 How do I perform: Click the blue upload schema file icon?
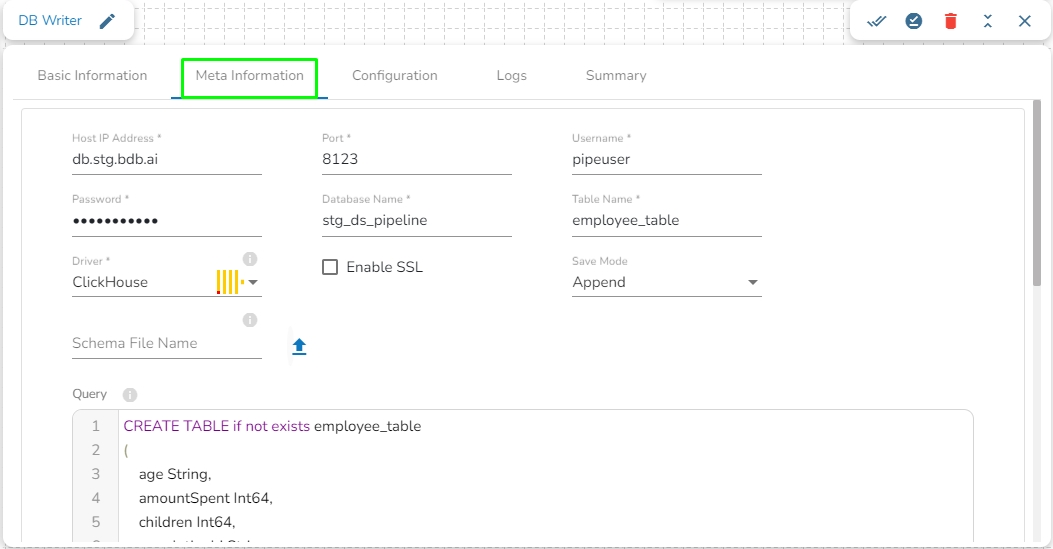299,347
